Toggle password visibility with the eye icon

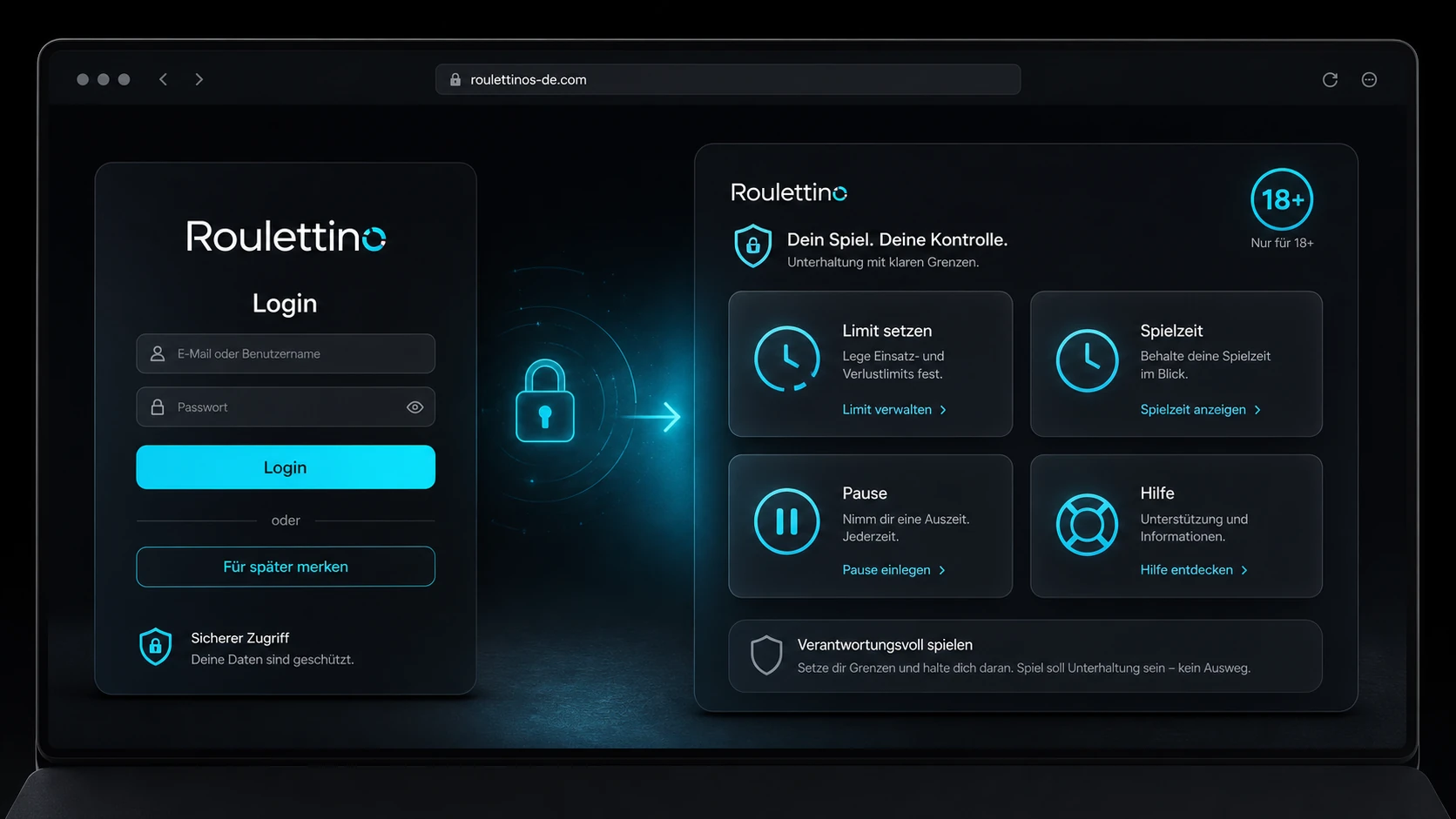tap(415, 407)
